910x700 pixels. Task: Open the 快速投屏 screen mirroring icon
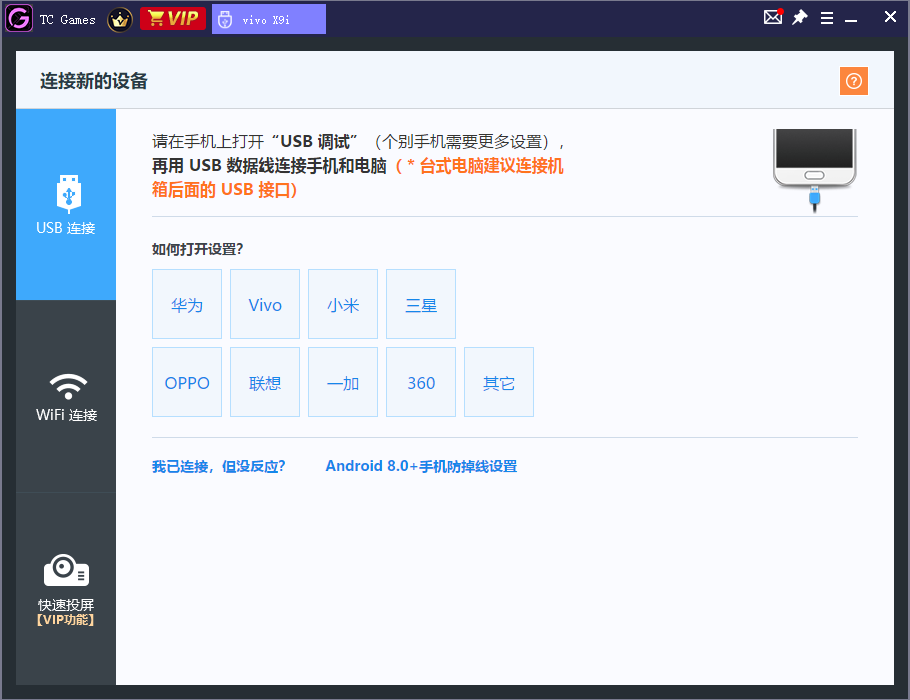point(66,568)
